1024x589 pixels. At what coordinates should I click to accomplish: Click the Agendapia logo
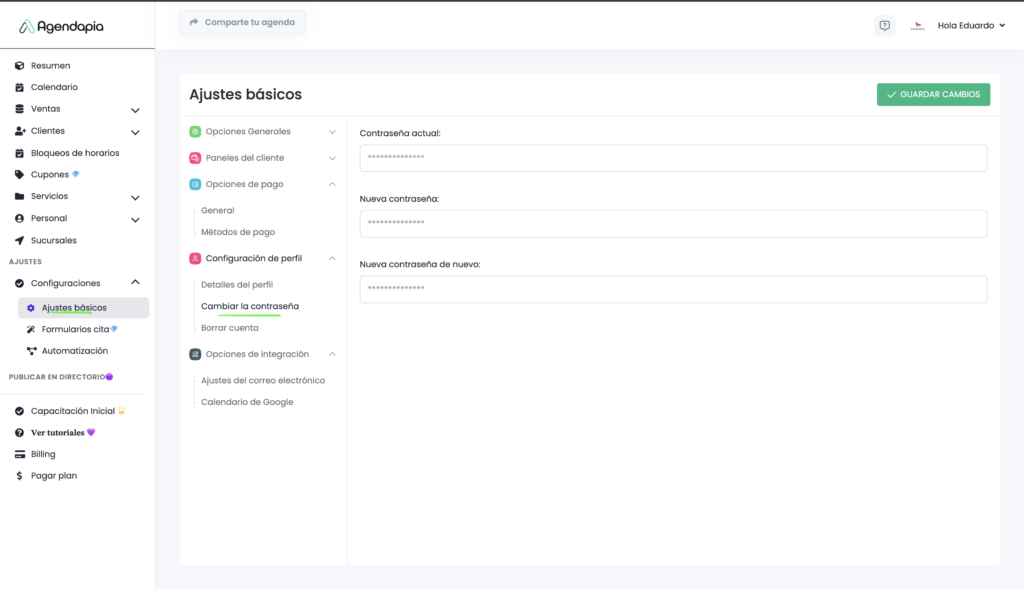click(x=61, y=27)
